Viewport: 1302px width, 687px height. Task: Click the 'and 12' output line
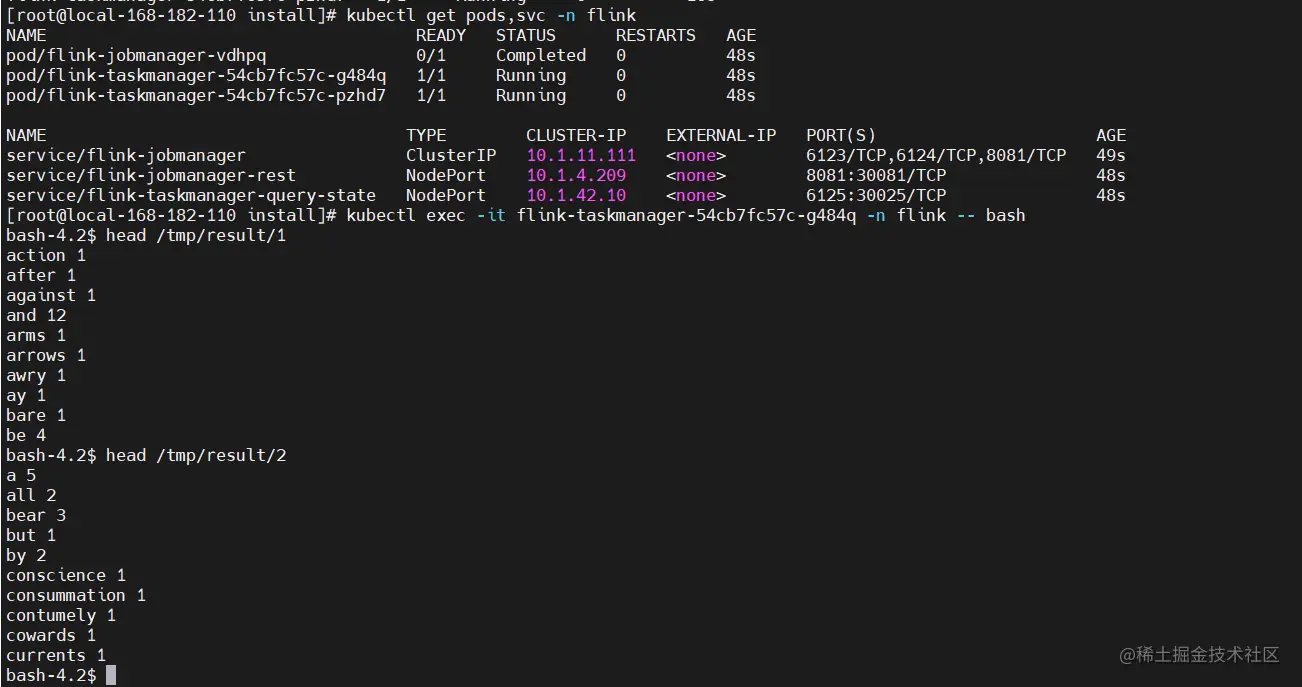[x=36, y=316]
